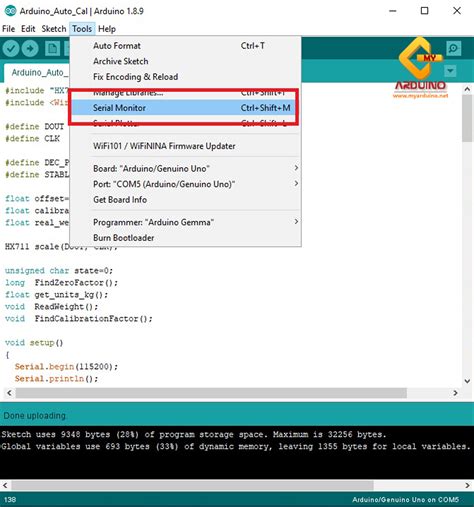Click the Arduino logo in the title bar
The image size is (474, 507).
pyautogui.click(x=10, y=11)
